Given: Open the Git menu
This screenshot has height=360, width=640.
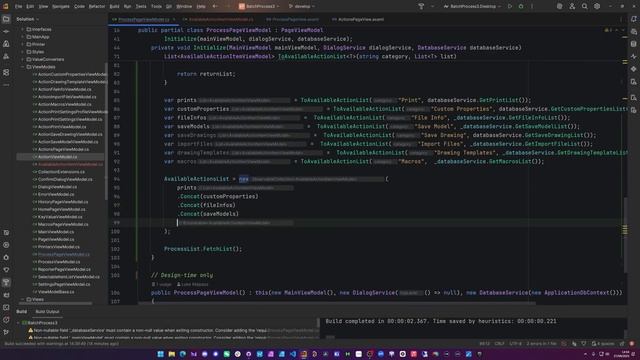Looking at the screenshot, I should click(169, 7).
